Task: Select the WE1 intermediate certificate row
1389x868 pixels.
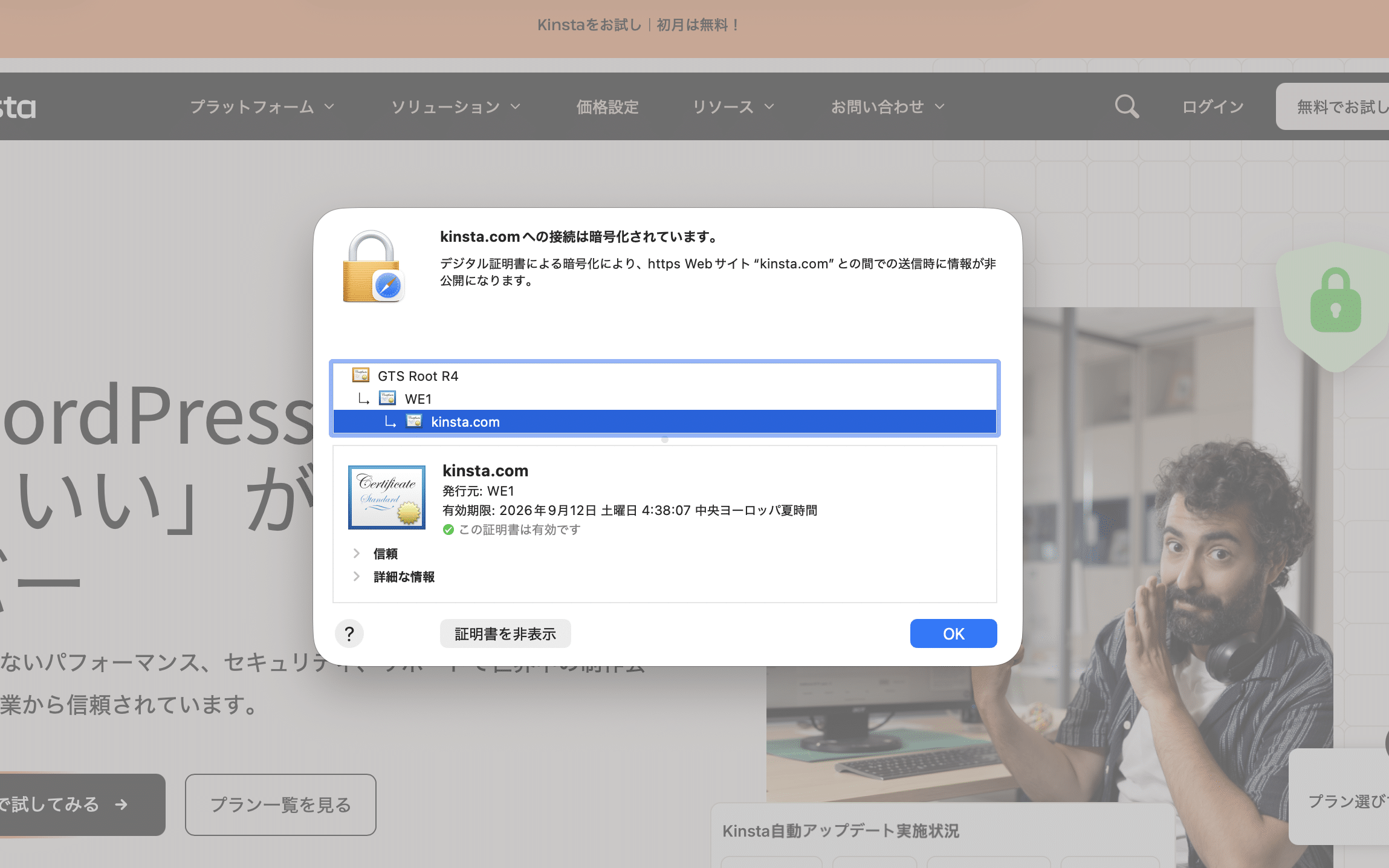Action: (664, 399)
